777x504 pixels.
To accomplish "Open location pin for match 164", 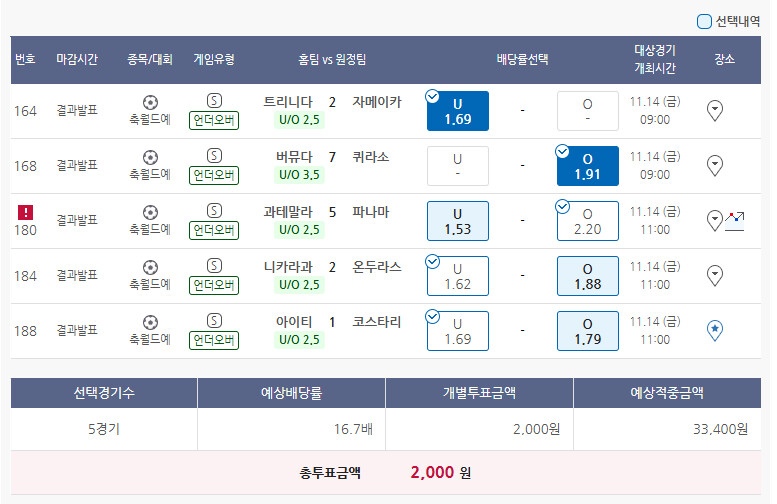I will pos(715,110).
